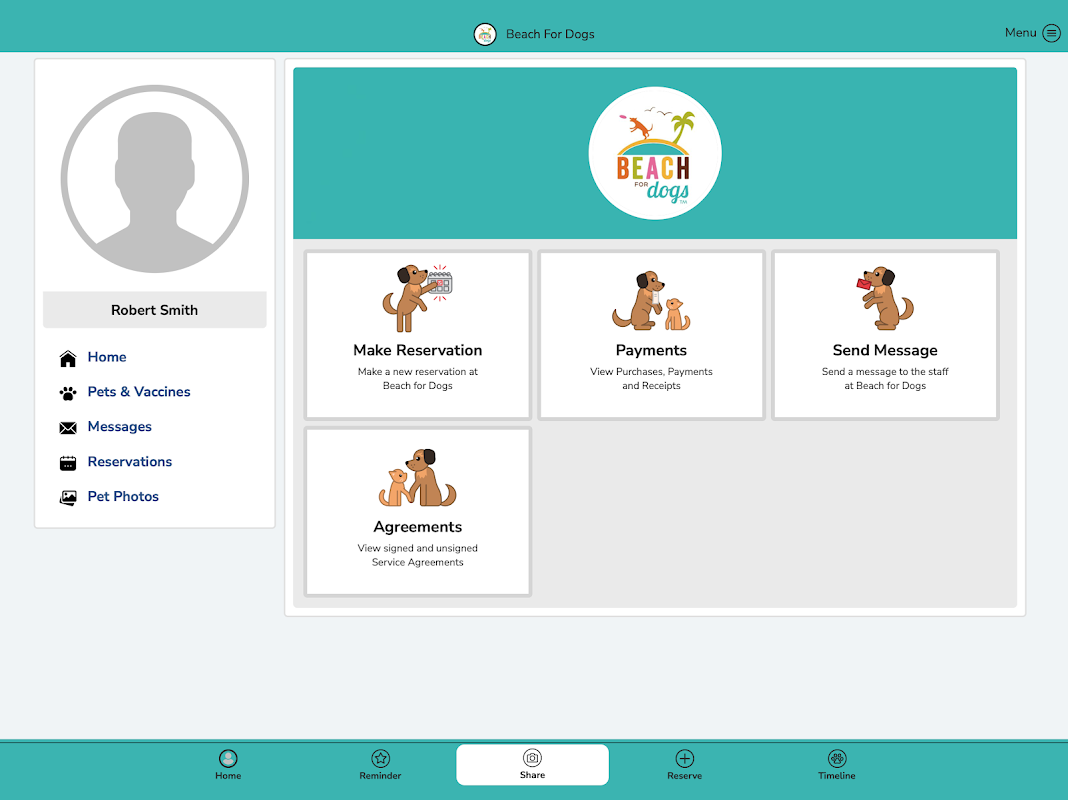Click the dog with calendar illustration
The height and width of the screenshot is (800, 1068).
click(x=418, y=298)
